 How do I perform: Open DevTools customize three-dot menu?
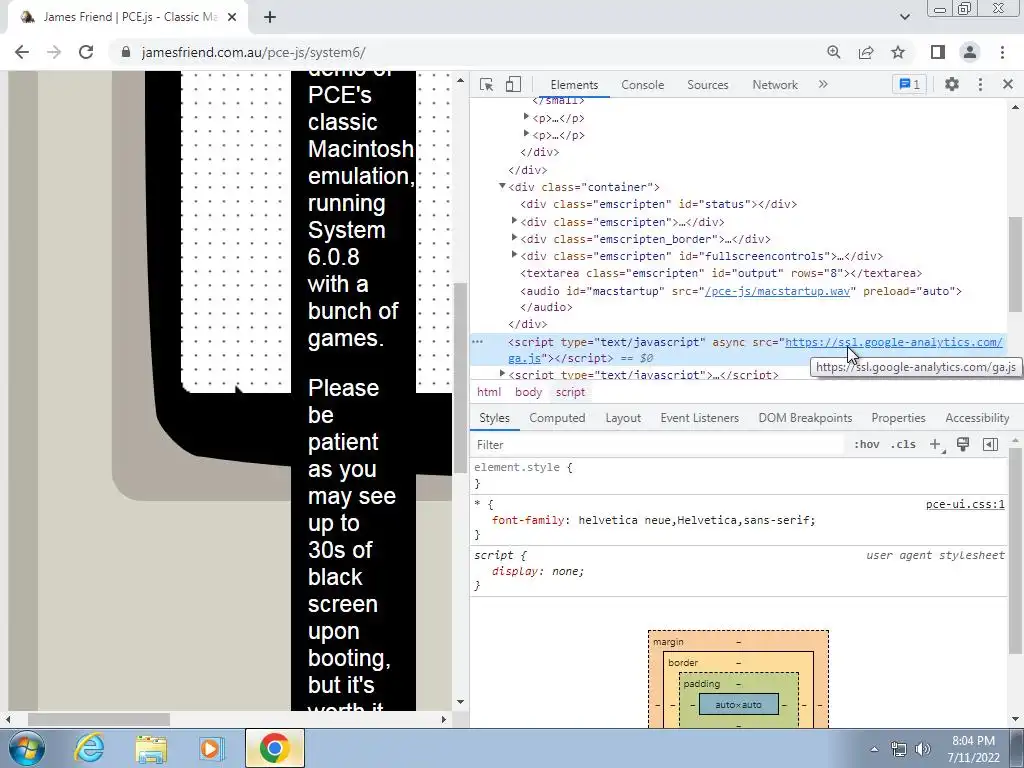click(980, 84)
